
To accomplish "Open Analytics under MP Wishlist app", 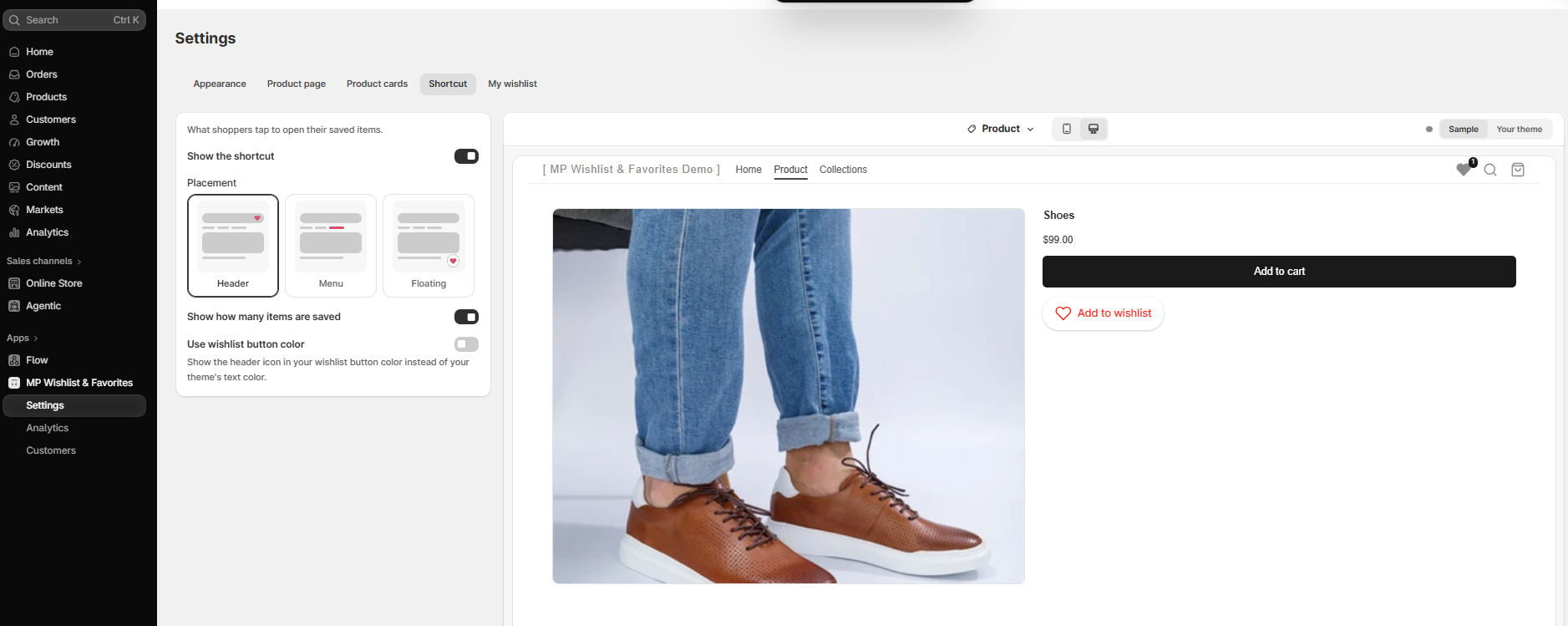I will coord(48,428).
